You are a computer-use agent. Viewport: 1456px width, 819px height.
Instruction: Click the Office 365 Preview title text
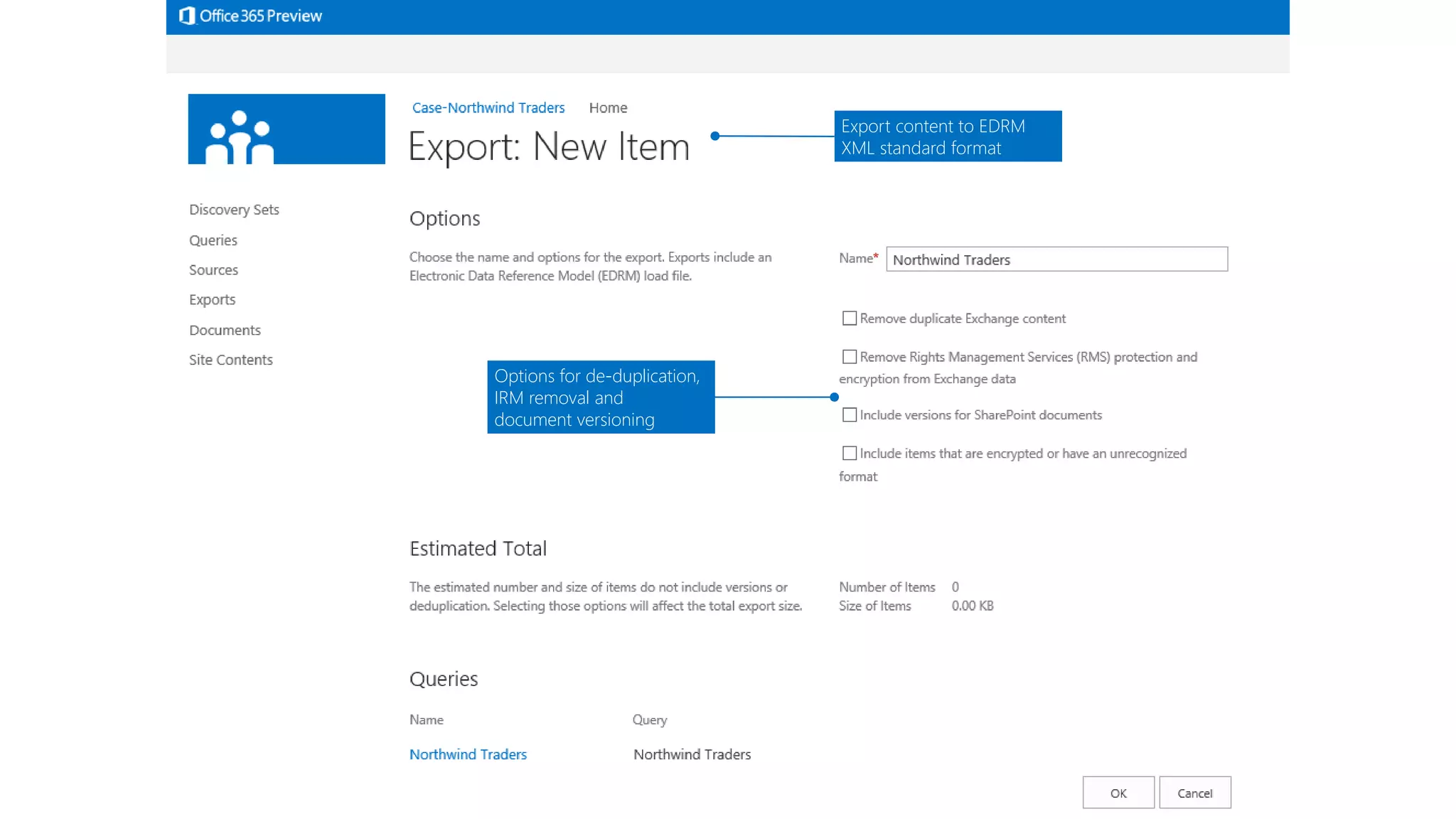point(260,16)
